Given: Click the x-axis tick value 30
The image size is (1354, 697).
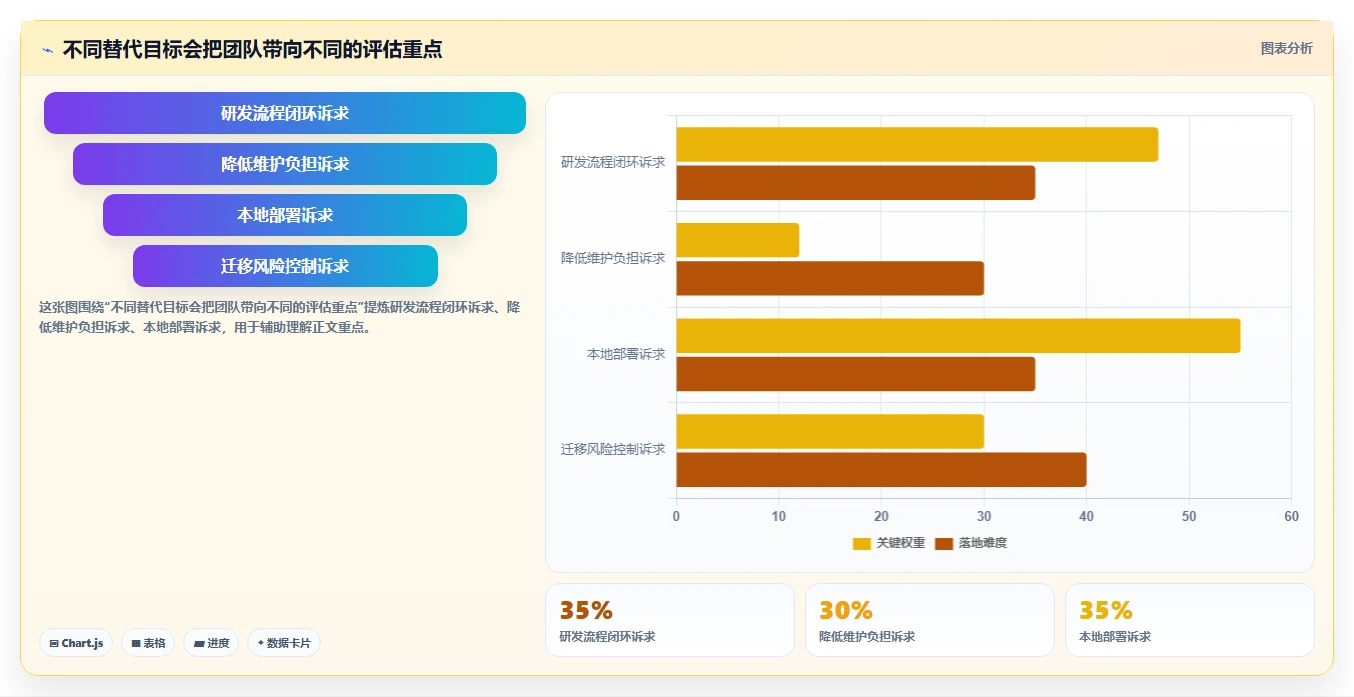Looking at the screenshot, I should pyautogui.click(x=984, y=516).
